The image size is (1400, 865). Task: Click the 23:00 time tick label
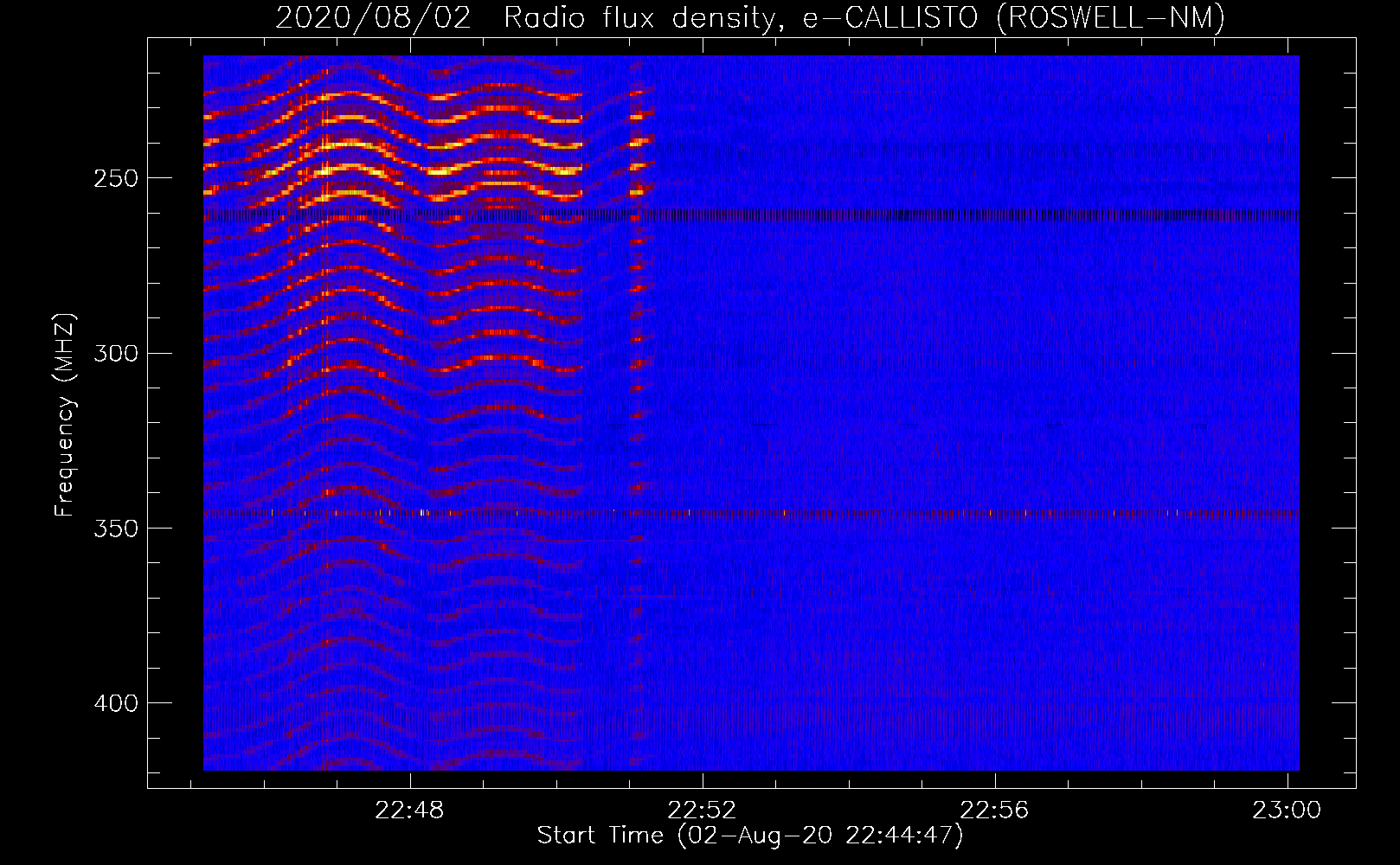[x=1288, y=811]
